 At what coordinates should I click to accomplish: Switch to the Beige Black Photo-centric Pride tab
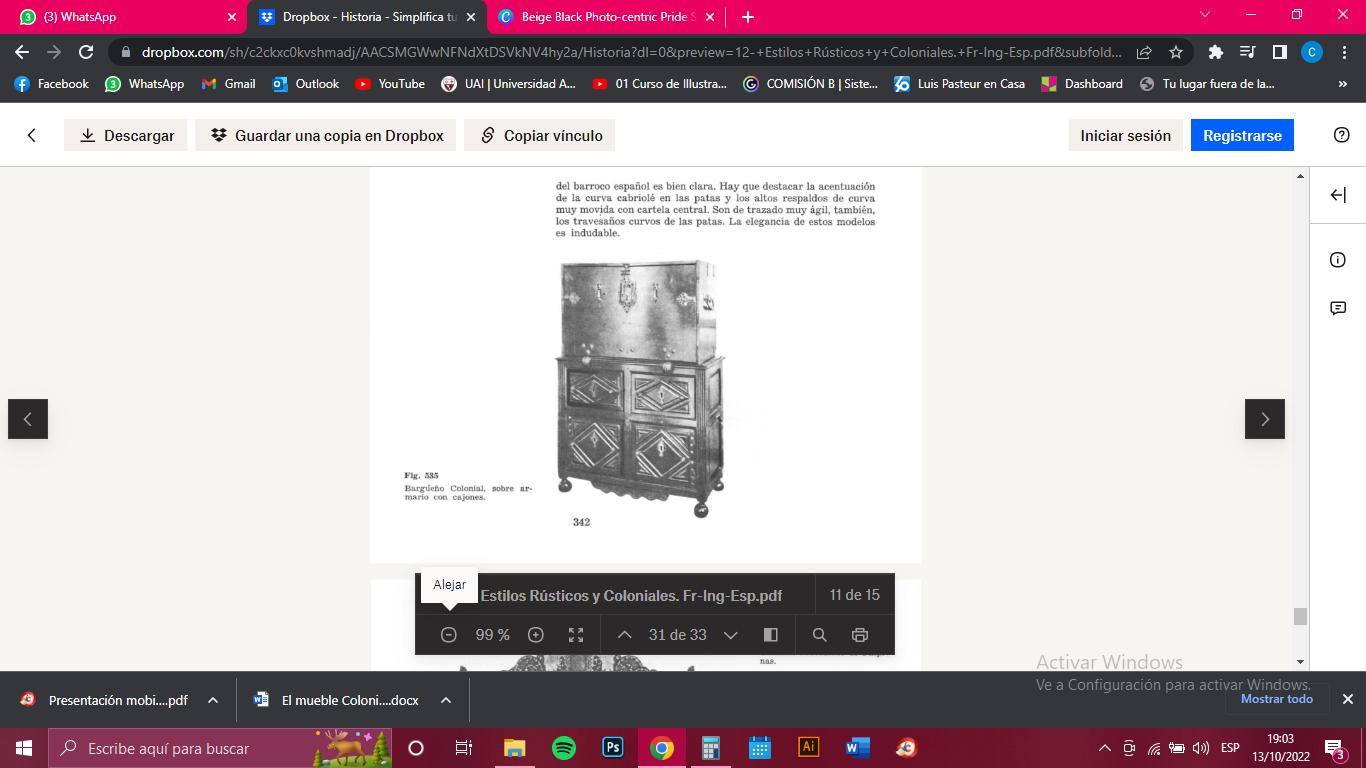(608, 17)
